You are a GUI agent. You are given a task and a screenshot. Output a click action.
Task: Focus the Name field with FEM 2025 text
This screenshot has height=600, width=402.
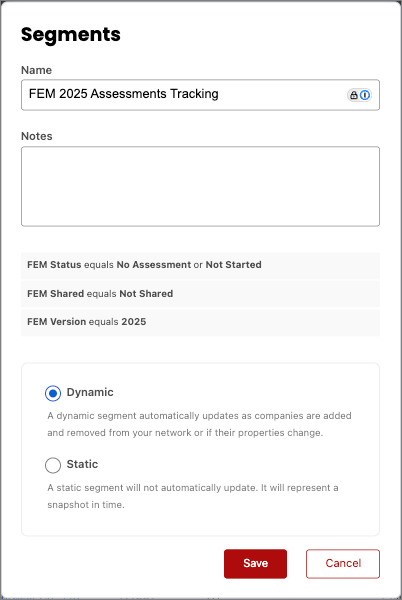[200, 95]
